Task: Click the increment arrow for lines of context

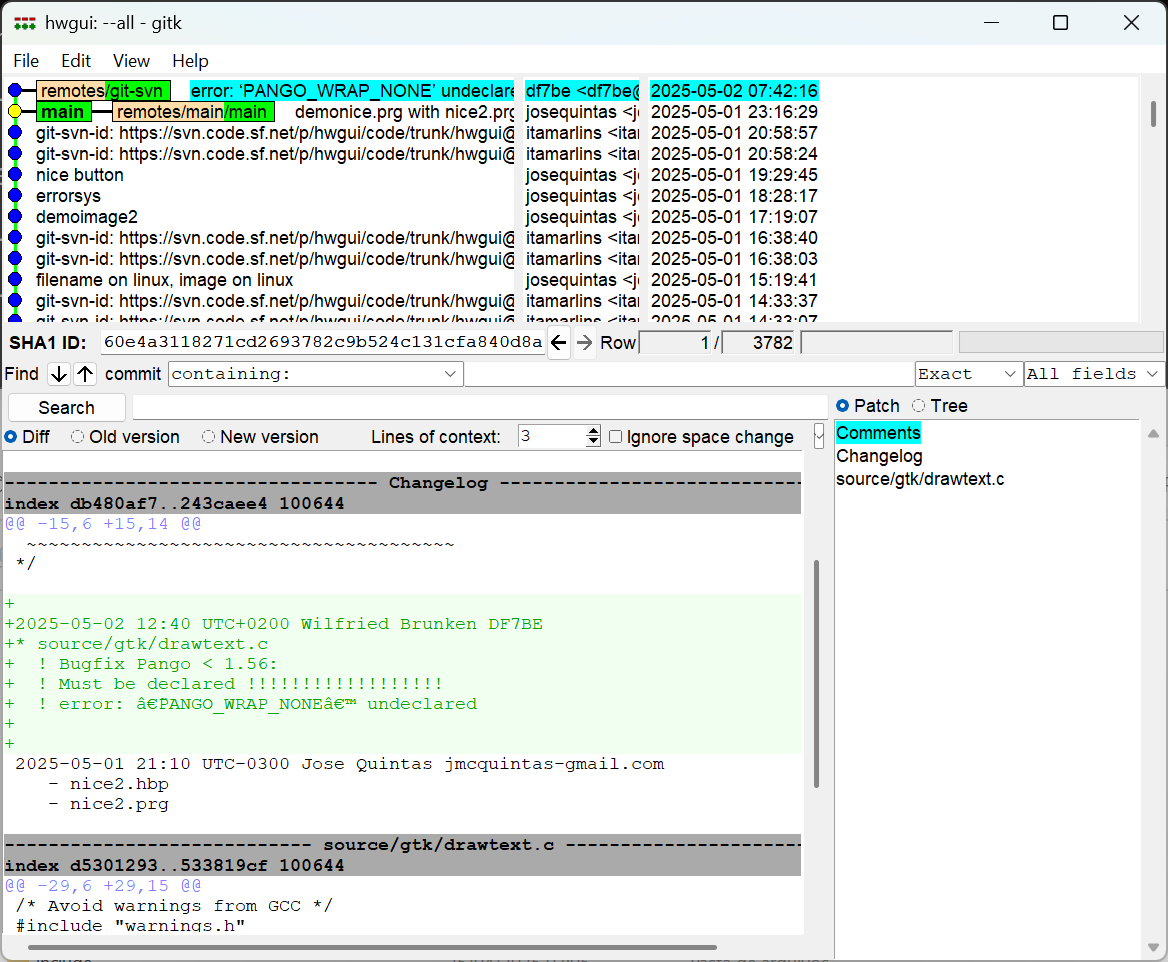Action: tap(593, 432)
